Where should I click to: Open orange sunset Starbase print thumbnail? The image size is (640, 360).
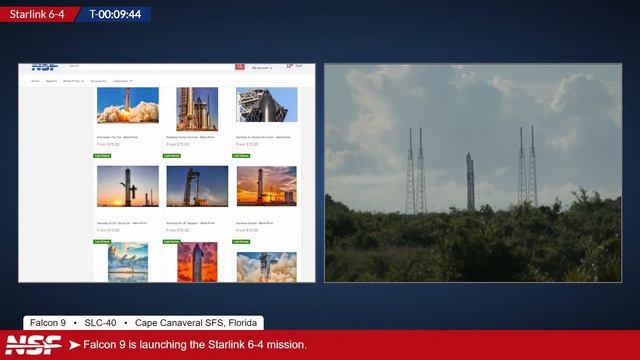pyautogui.click(x=267, y=186)
